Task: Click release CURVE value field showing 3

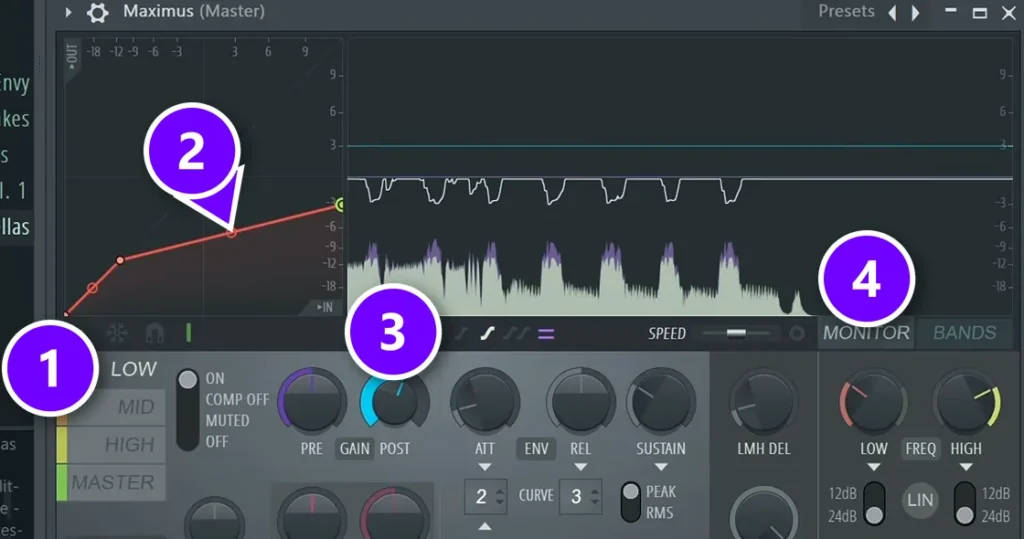Action: coord(581,497)
